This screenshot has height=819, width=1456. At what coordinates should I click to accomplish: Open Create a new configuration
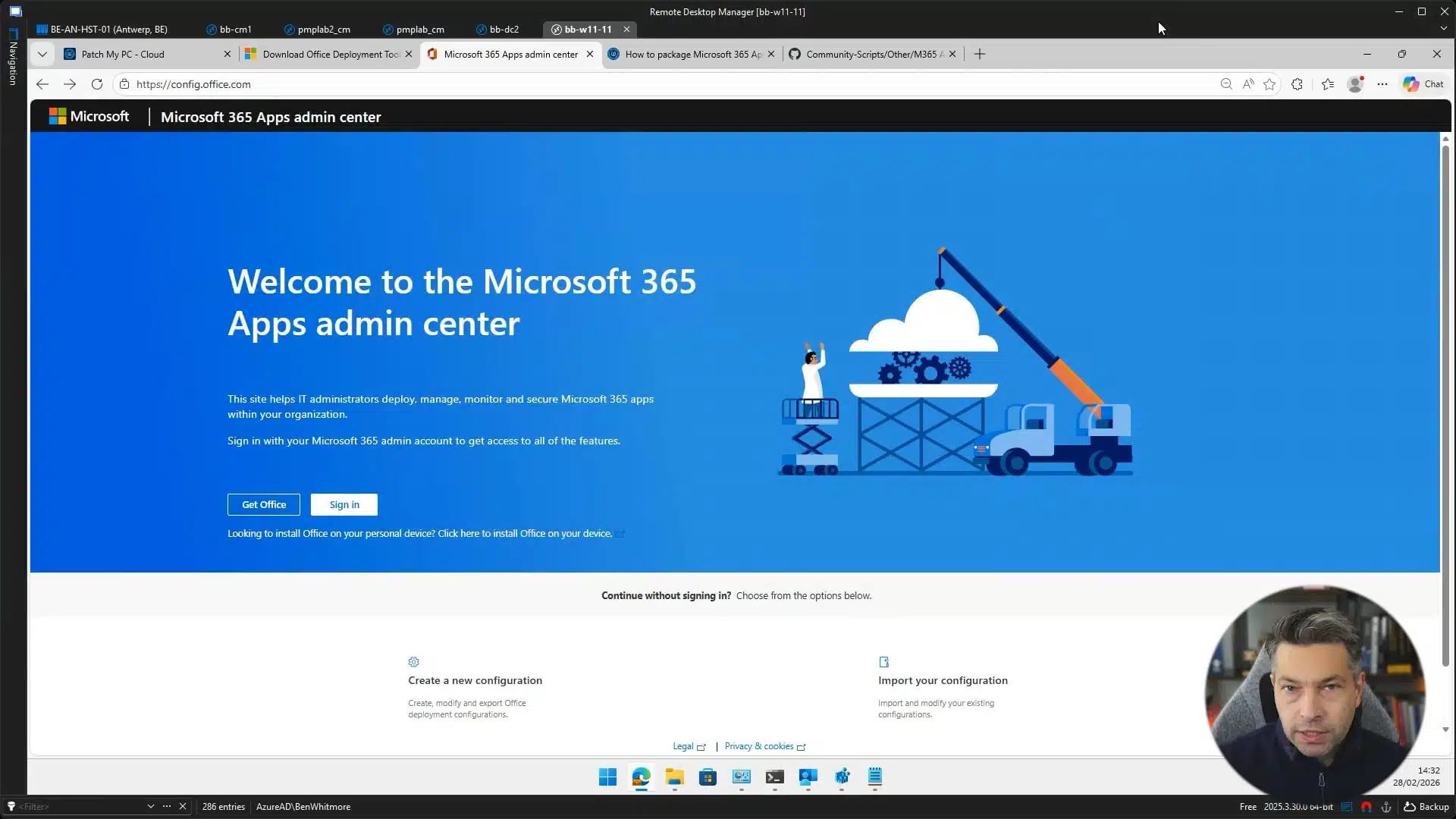(475, 680)
